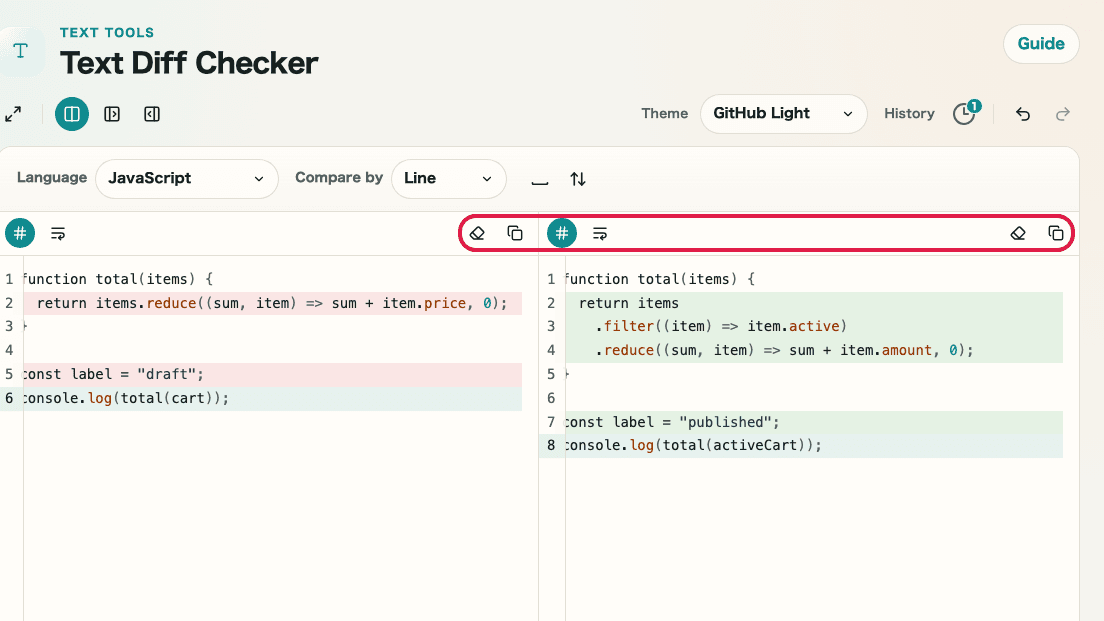Click the whitespace underscore icon
The height and width of the screenshot is (621, 1104).
pyautogui.click(x=539, y=180)
